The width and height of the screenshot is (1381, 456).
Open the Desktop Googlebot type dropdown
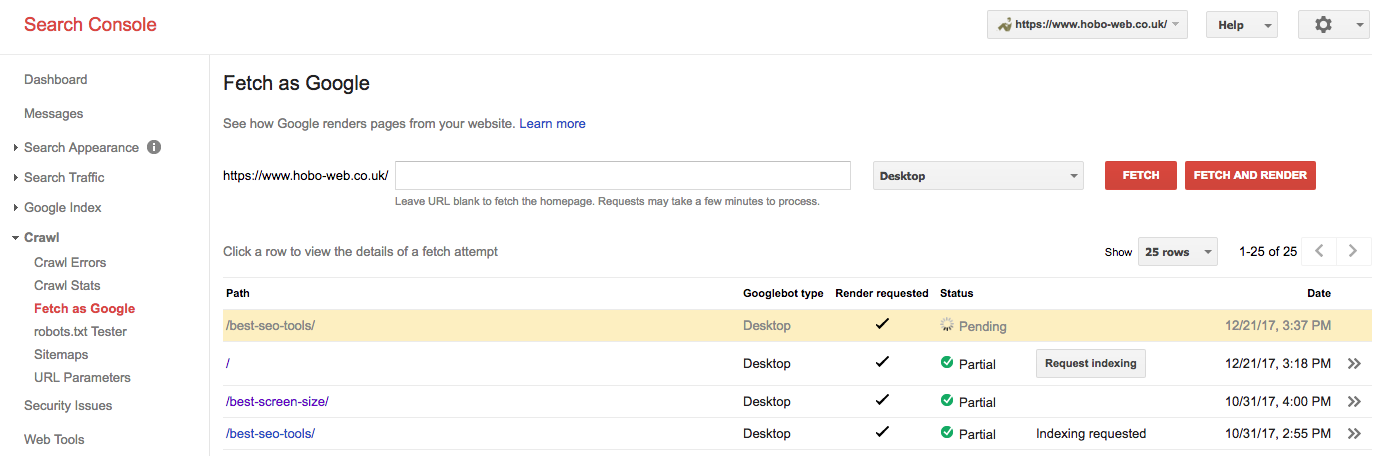click(978, 176)
